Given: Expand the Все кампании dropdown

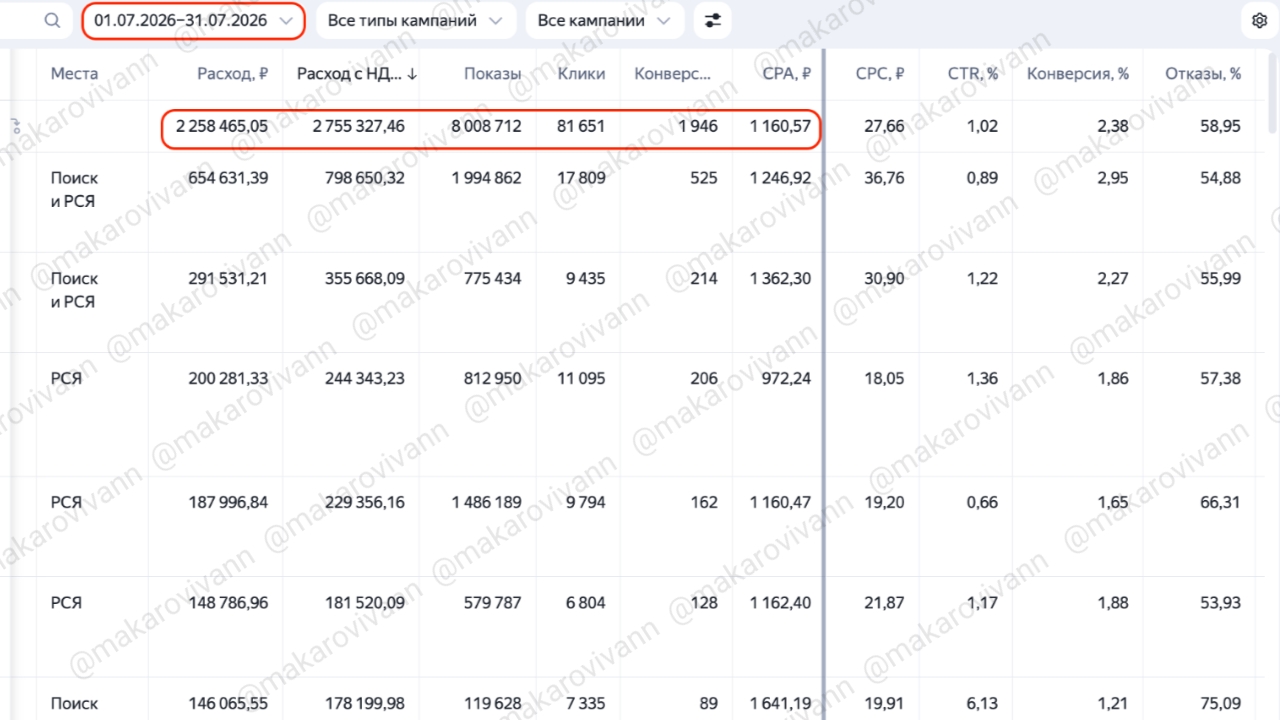Looking at the screenshot, I should (604, 20).
